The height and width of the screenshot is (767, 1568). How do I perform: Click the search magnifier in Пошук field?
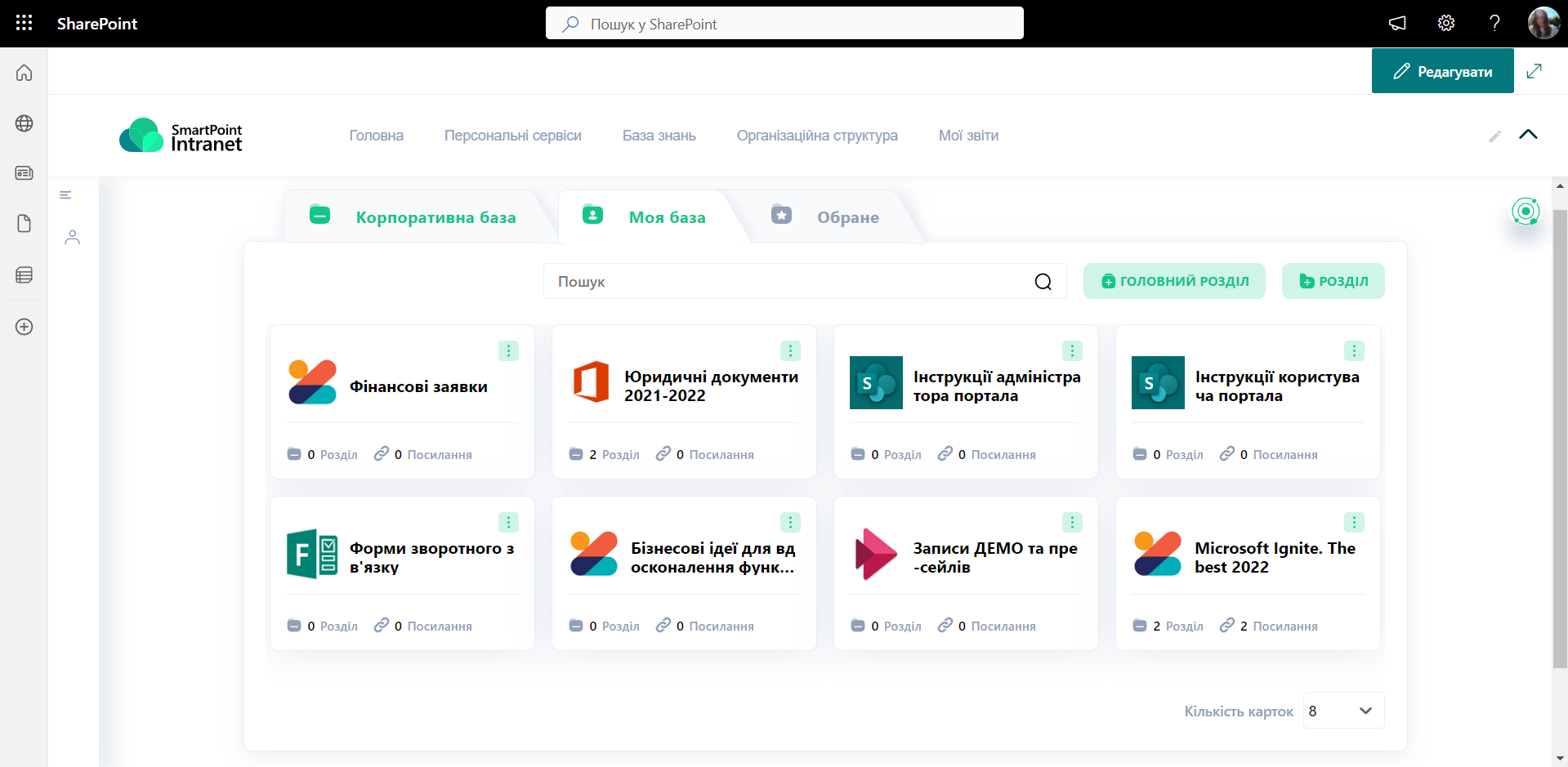[1043, 282]
